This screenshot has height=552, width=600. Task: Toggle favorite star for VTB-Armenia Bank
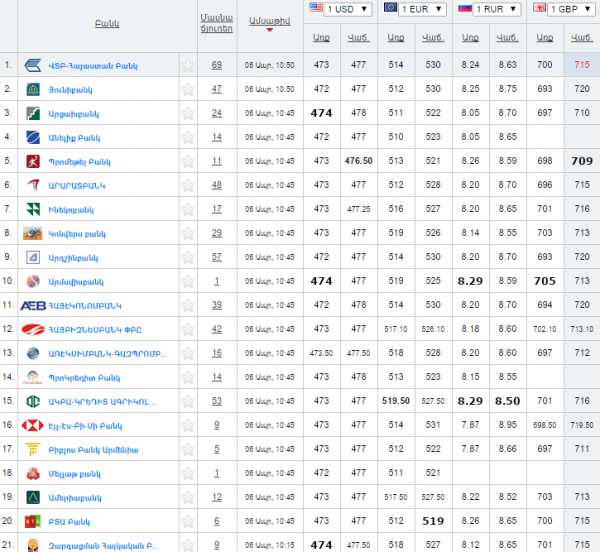coord(187,66)
